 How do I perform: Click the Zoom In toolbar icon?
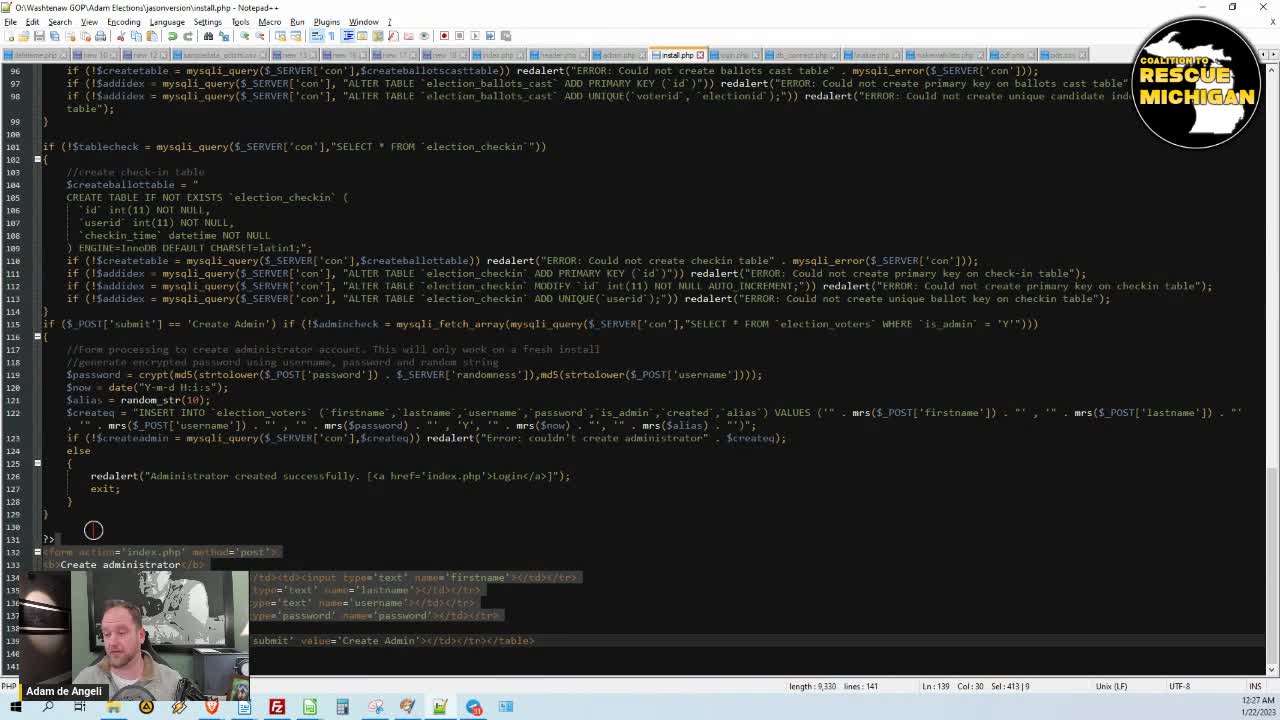pos(244,36)
